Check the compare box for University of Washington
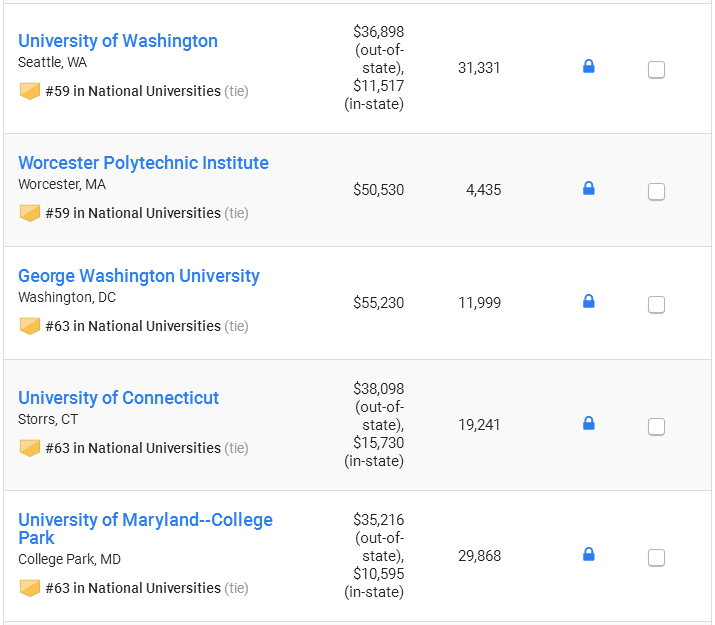 click(656, 70)
